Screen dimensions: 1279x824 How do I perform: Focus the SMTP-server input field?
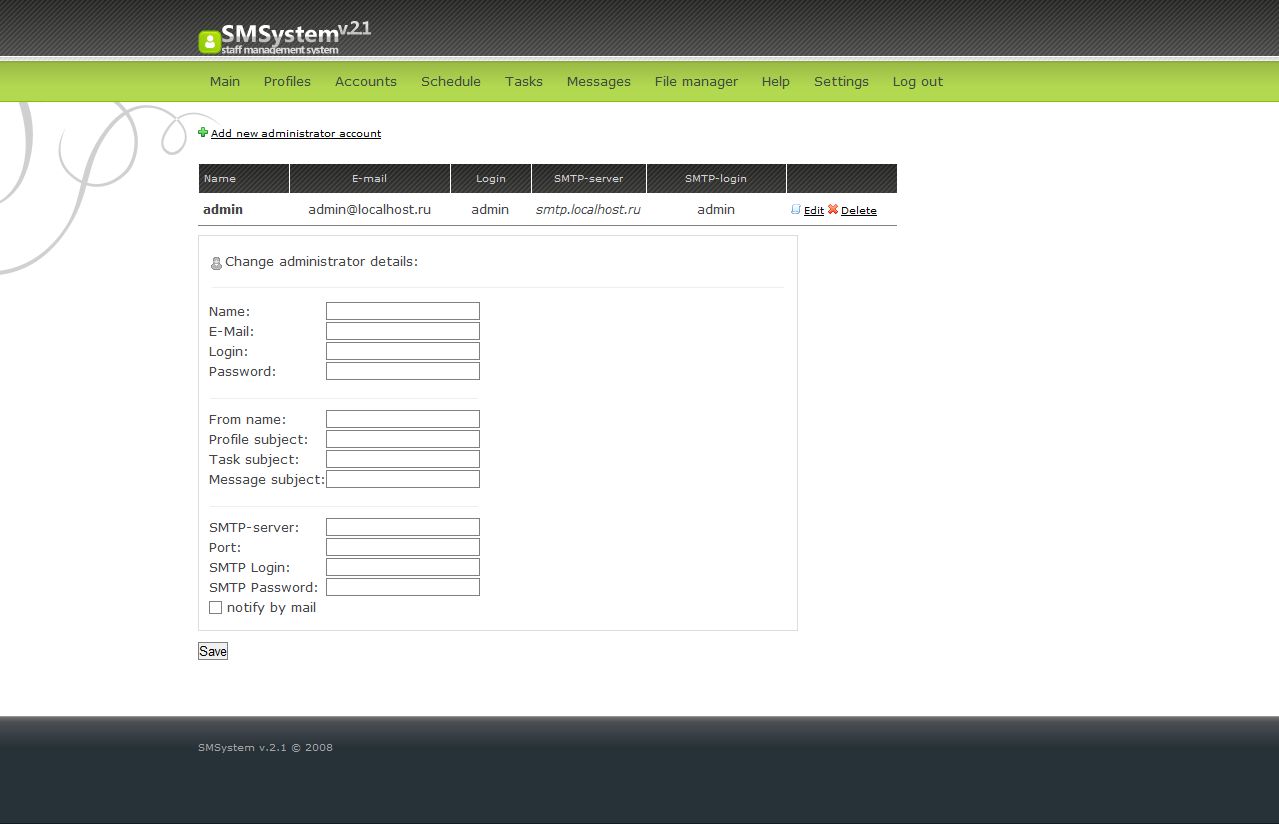click(x=403, y=527)
